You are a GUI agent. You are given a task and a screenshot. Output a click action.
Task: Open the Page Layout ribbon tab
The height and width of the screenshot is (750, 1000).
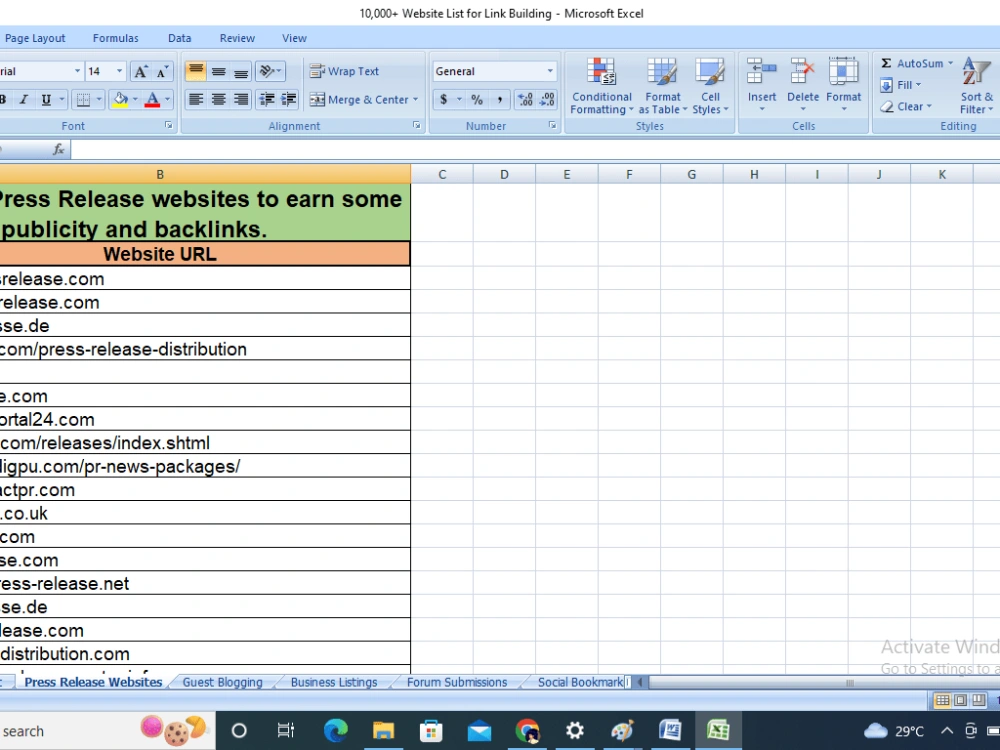pos(35,38)
